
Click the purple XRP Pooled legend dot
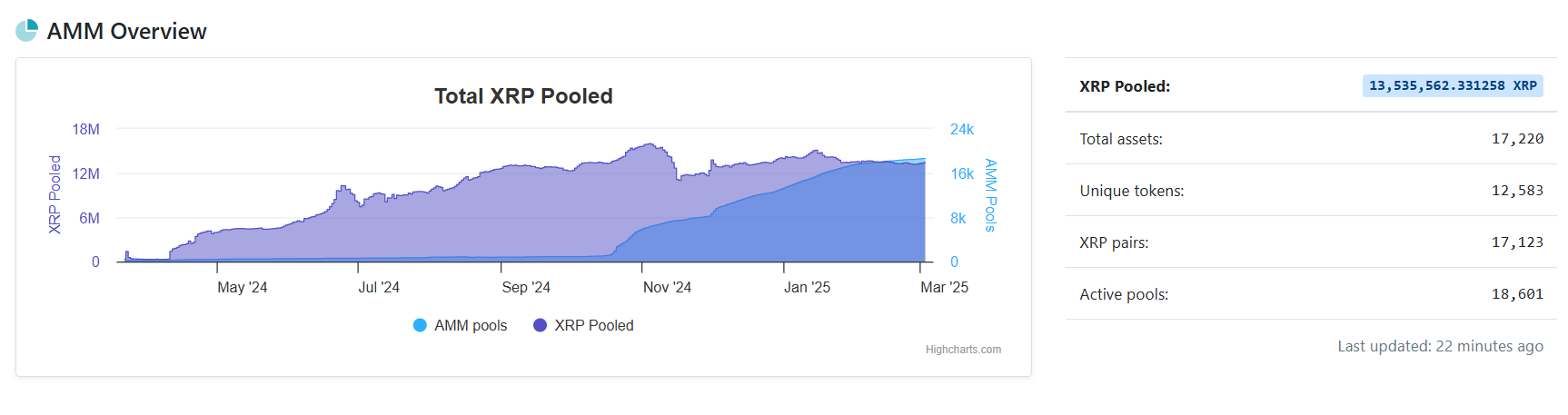click(540, 325)
